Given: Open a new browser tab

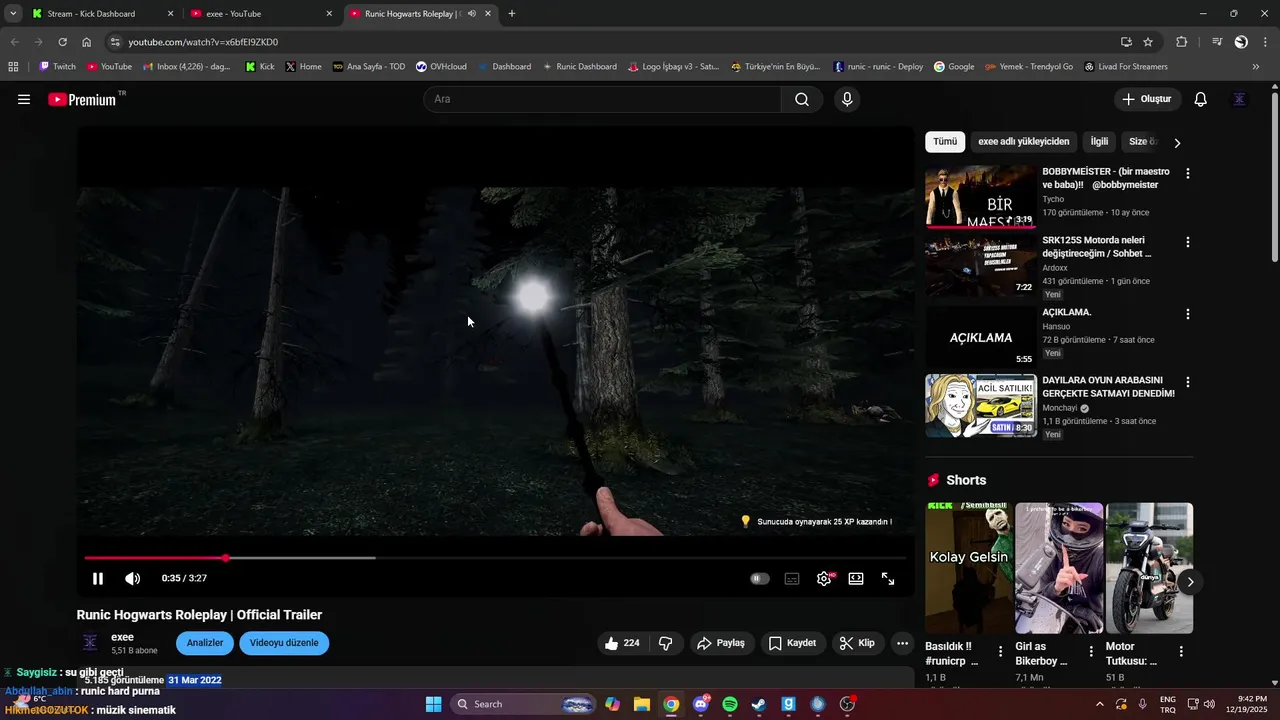Looking at the screenshot, I should [512, 14].
